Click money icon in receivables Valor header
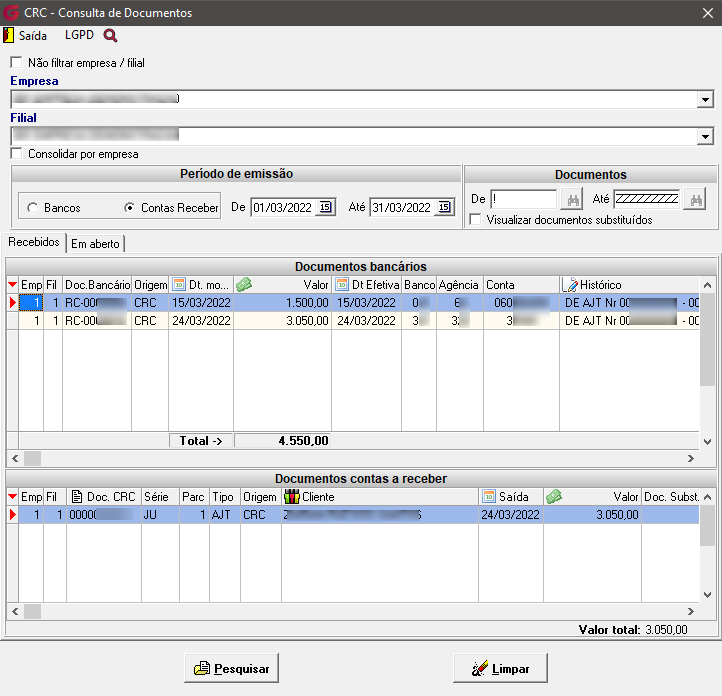This screenshot has width=722, height=696. tap(553, 497)
